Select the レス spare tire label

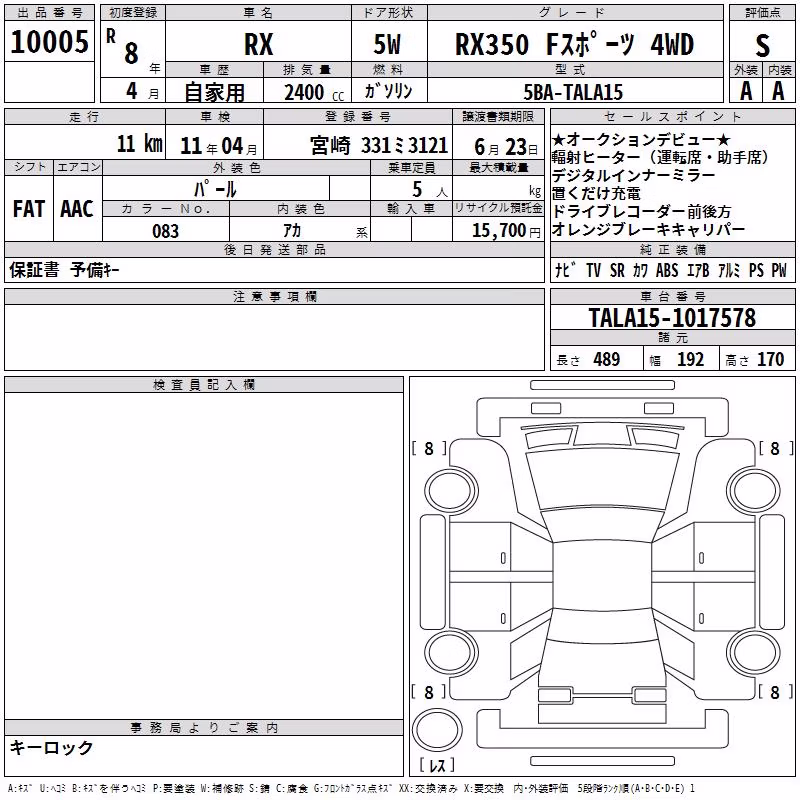(437, 765)
